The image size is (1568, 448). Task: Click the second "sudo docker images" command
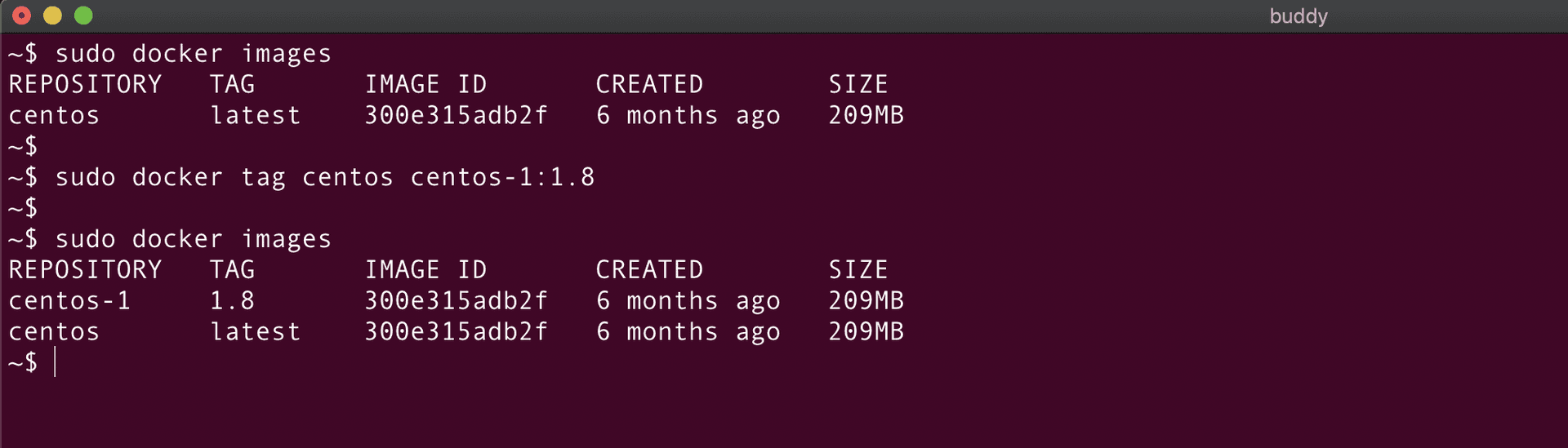(193, 239)
